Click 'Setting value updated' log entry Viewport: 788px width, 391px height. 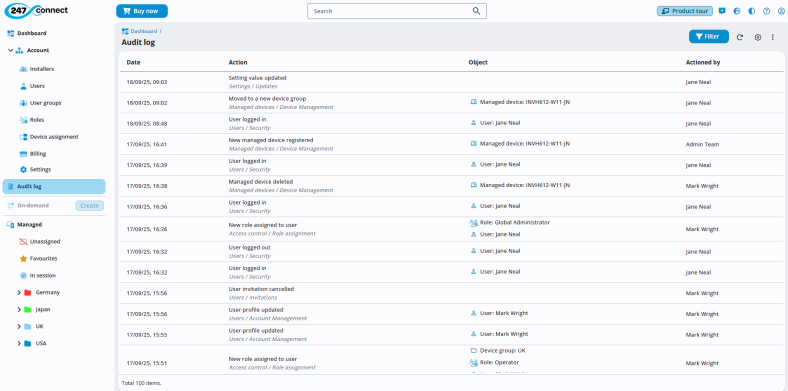click(257, 78)
